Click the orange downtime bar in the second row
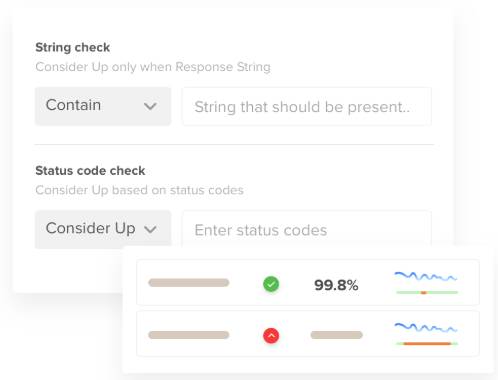Viewport: 498px width, 380px height. [x=427, y=343]
